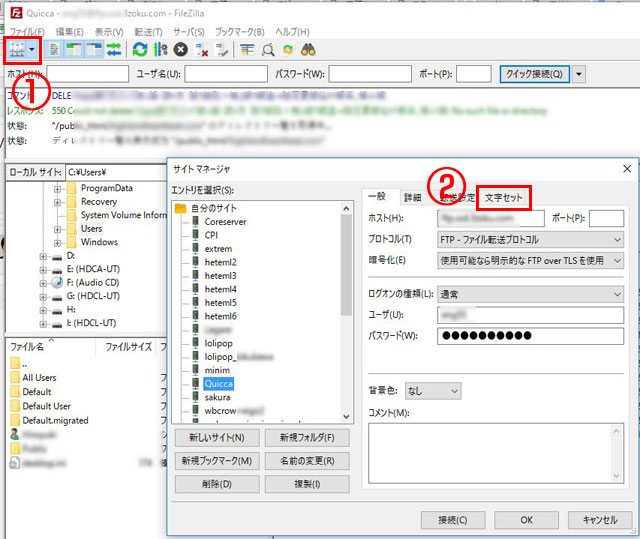Toggle local directory tree toolbar icon
Image resolution: width=640 pixels, height=539 pixels.
(x=74, y=50)
